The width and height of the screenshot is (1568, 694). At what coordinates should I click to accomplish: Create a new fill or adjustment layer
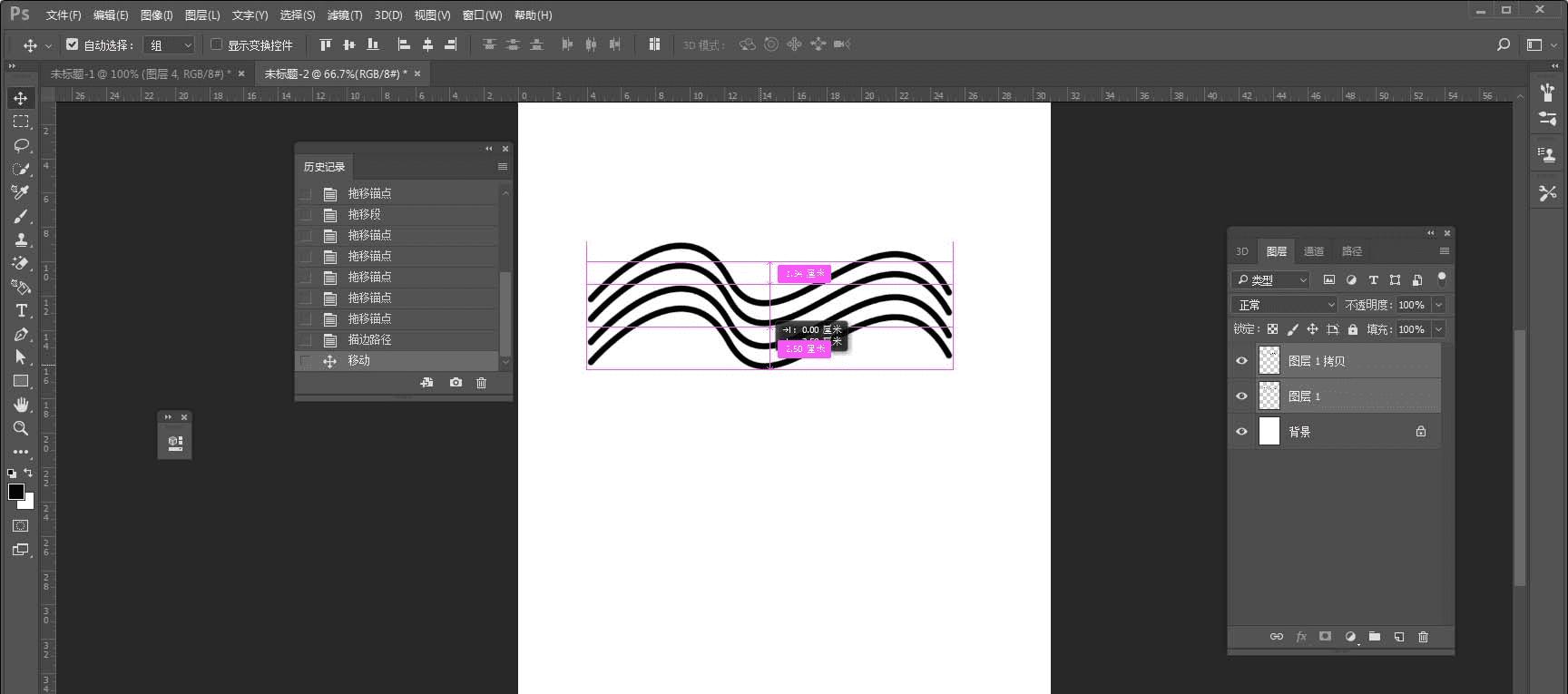[1350, 637]
